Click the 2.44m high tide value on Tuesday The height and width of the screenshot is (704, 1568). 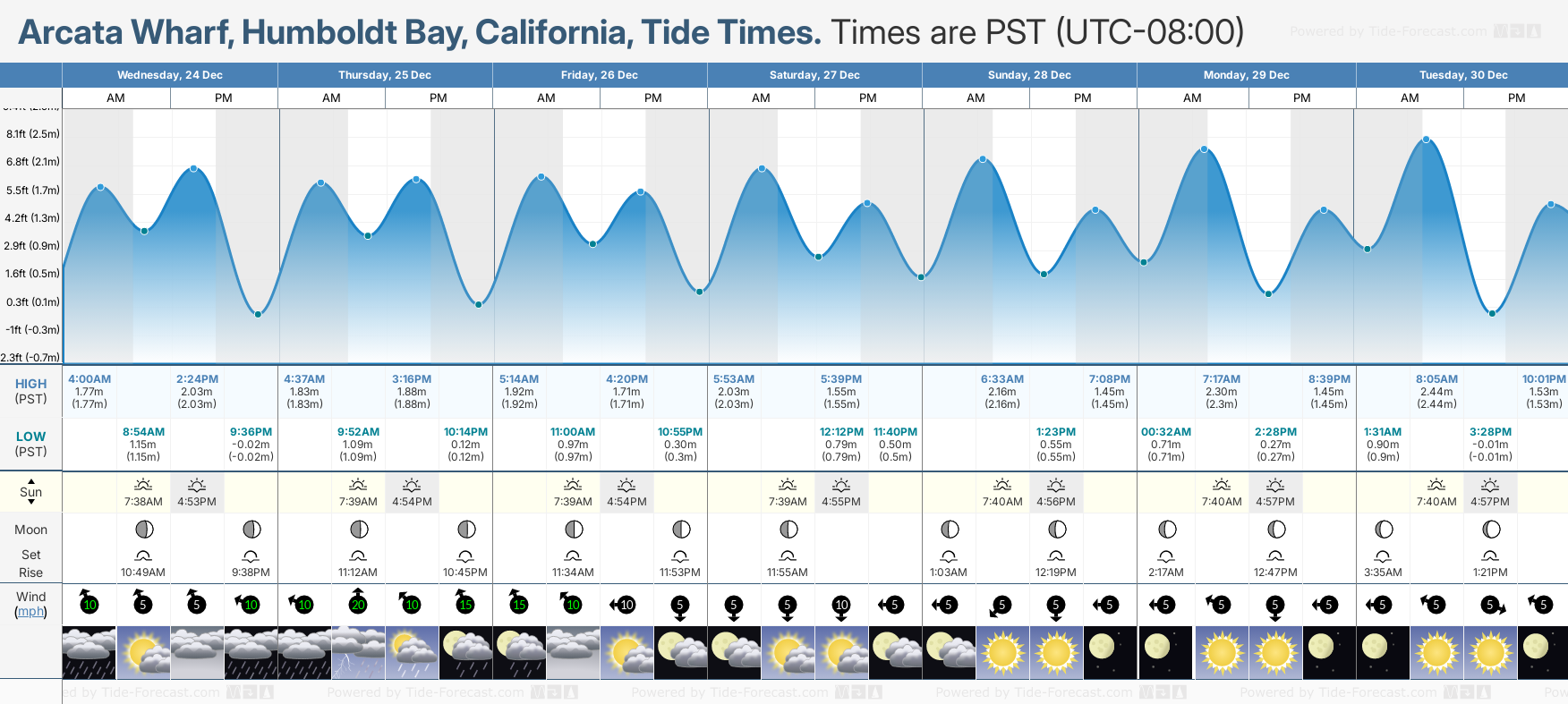point(1436,392)
